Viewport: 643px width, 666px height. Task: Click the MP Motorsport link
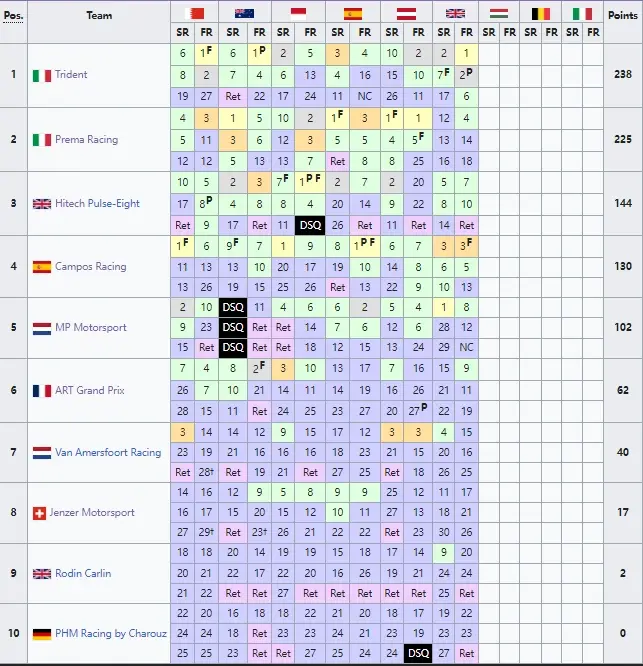tap(92, 328)
